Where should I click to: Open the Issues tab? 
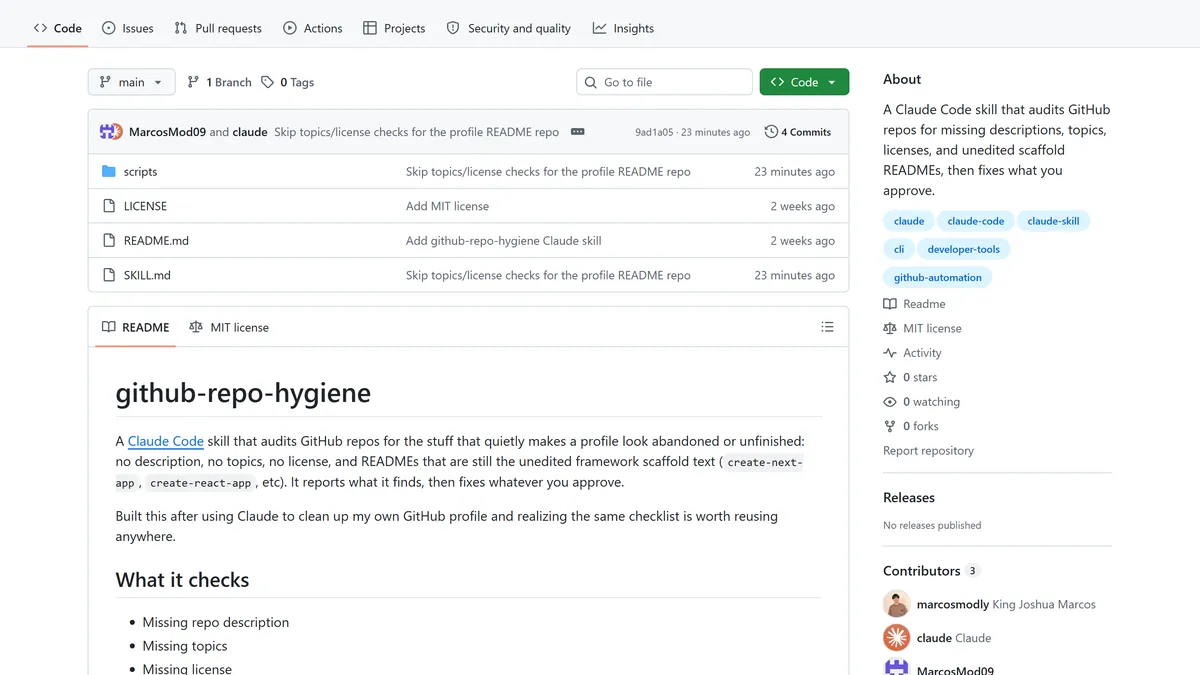pyautogui.click(x=128, y=28)
